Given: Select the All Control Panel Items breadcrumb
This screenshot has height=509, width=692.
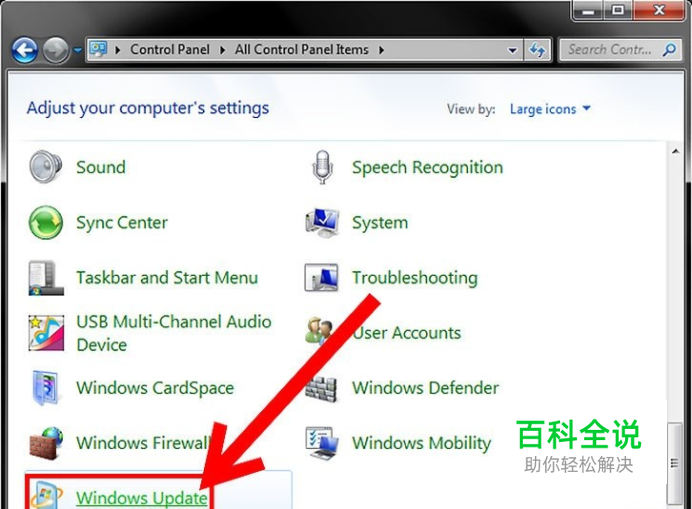Looking at the screenshot, I should click(x=301, y=49).
